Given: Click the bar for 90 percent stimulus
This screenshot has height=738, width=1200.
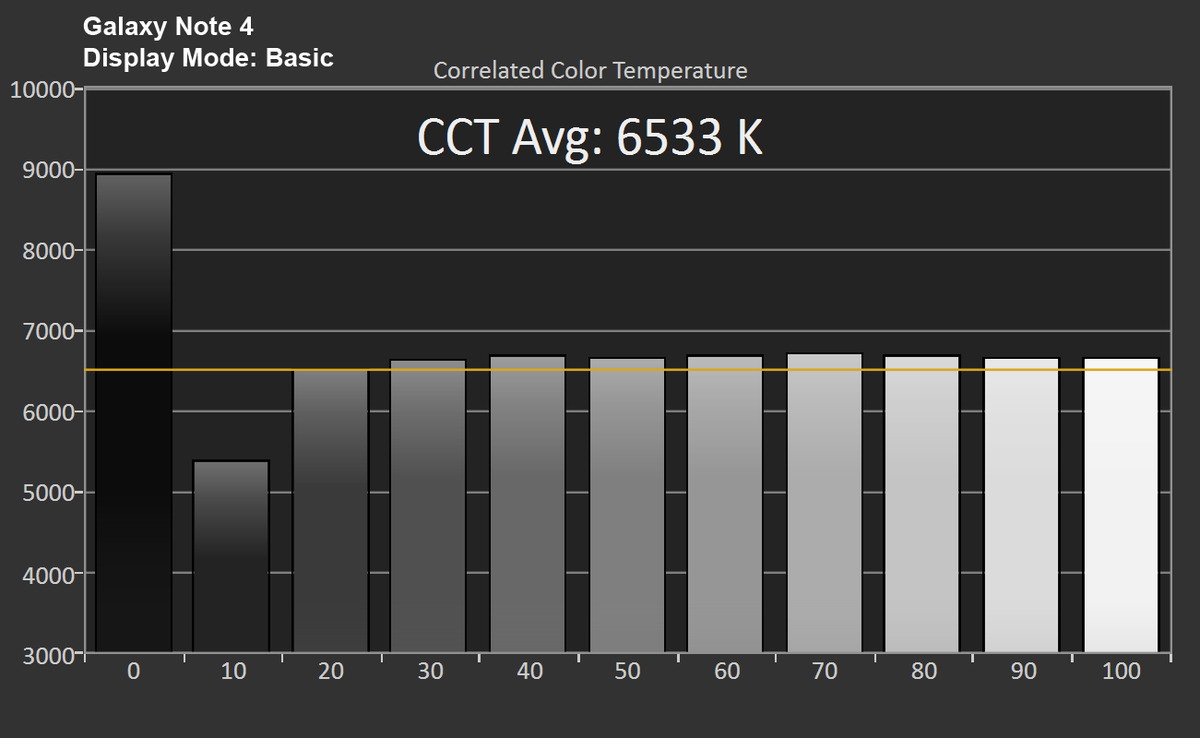Looking at the screenshot, I should point(1022,505).
